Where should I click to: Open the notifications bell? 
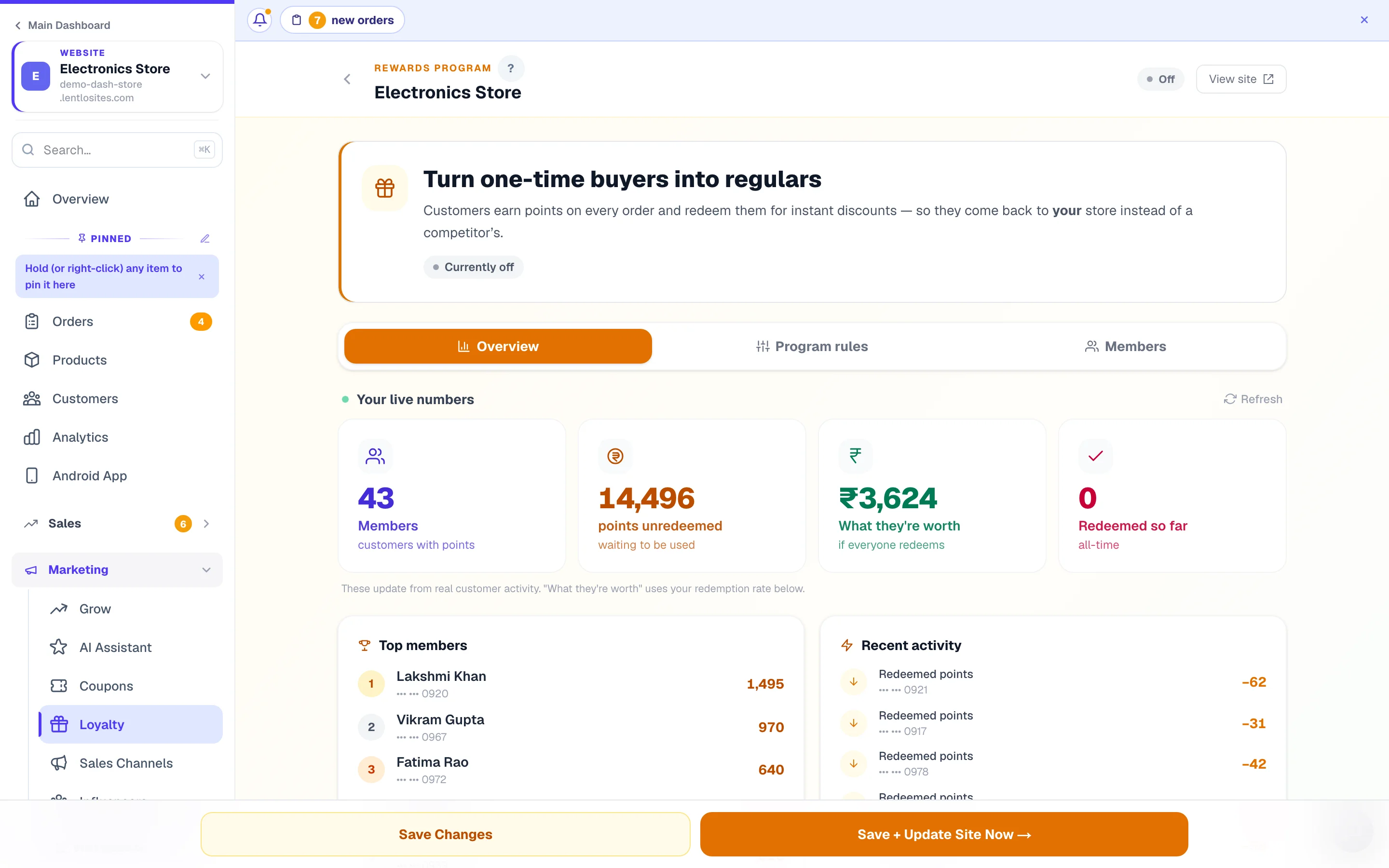(259, 20)
